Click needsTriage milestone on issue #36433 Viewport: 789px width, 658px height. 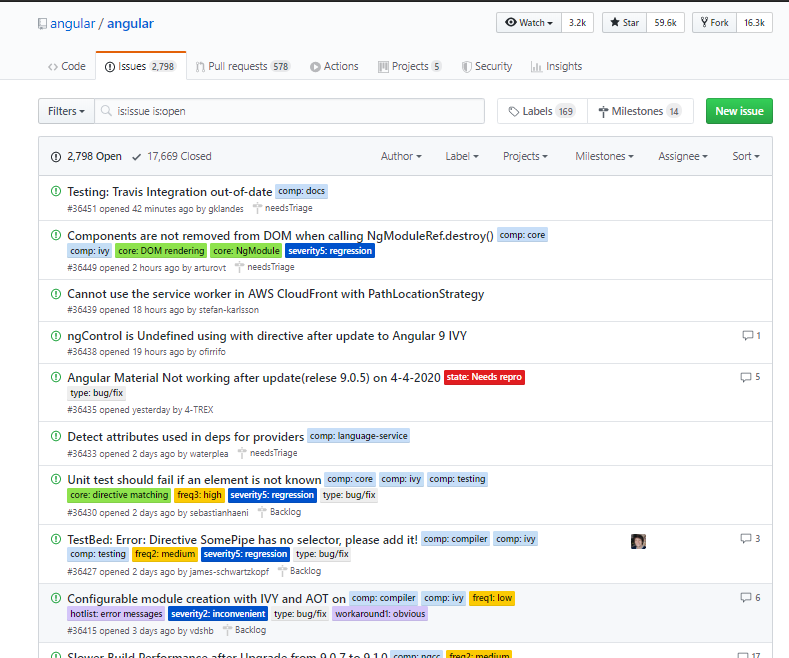(268, 453)
